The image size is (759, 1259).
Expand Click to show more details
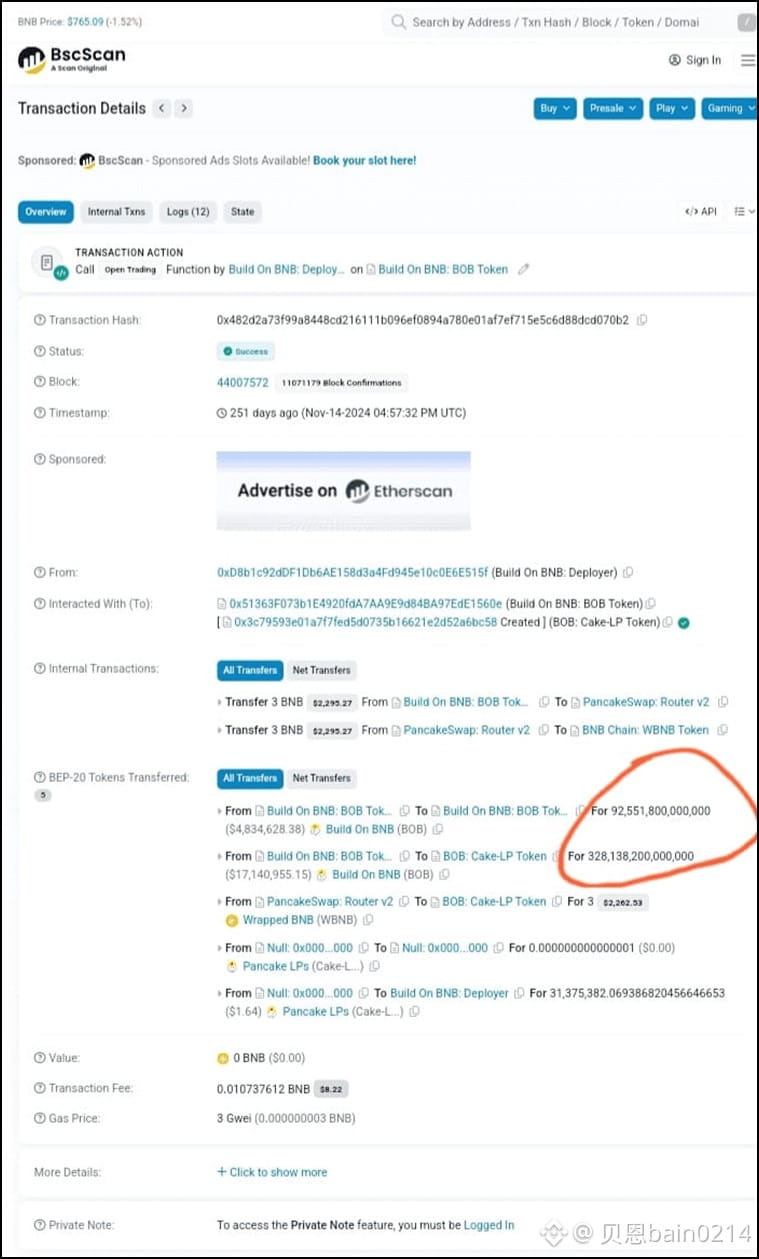[272, 1172]
